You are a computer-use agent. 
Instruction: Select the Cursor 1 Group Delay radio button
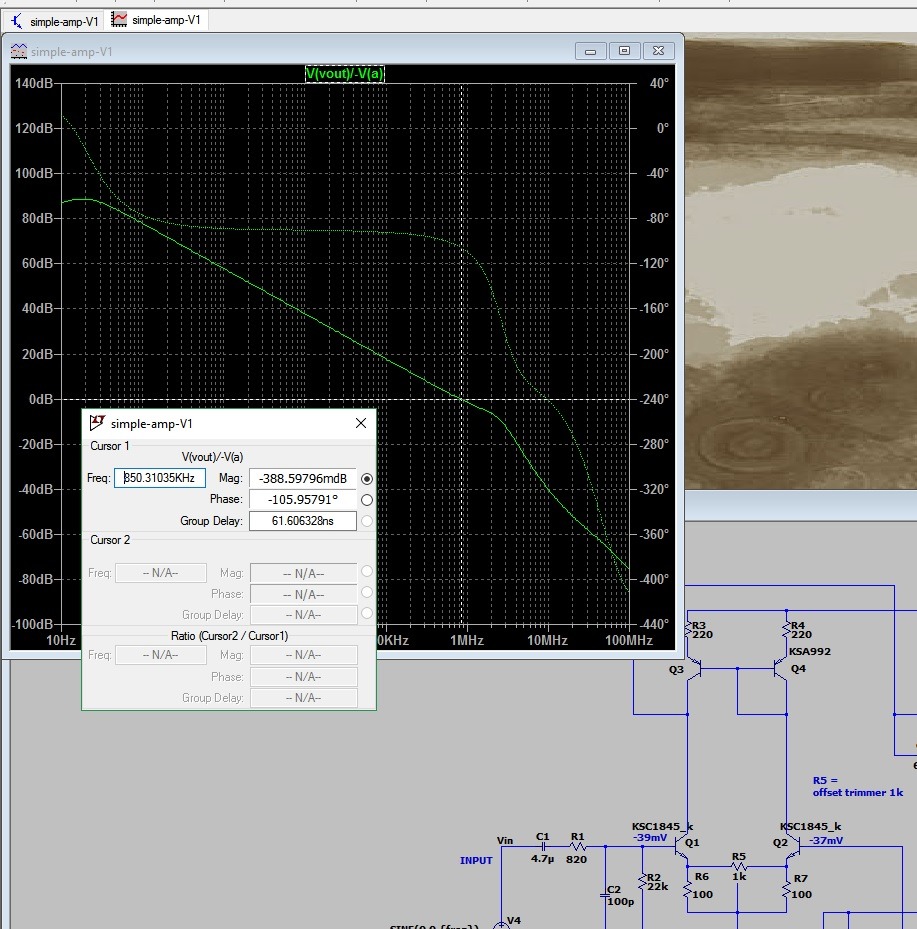pyautogui.click(x=367, y=521)
